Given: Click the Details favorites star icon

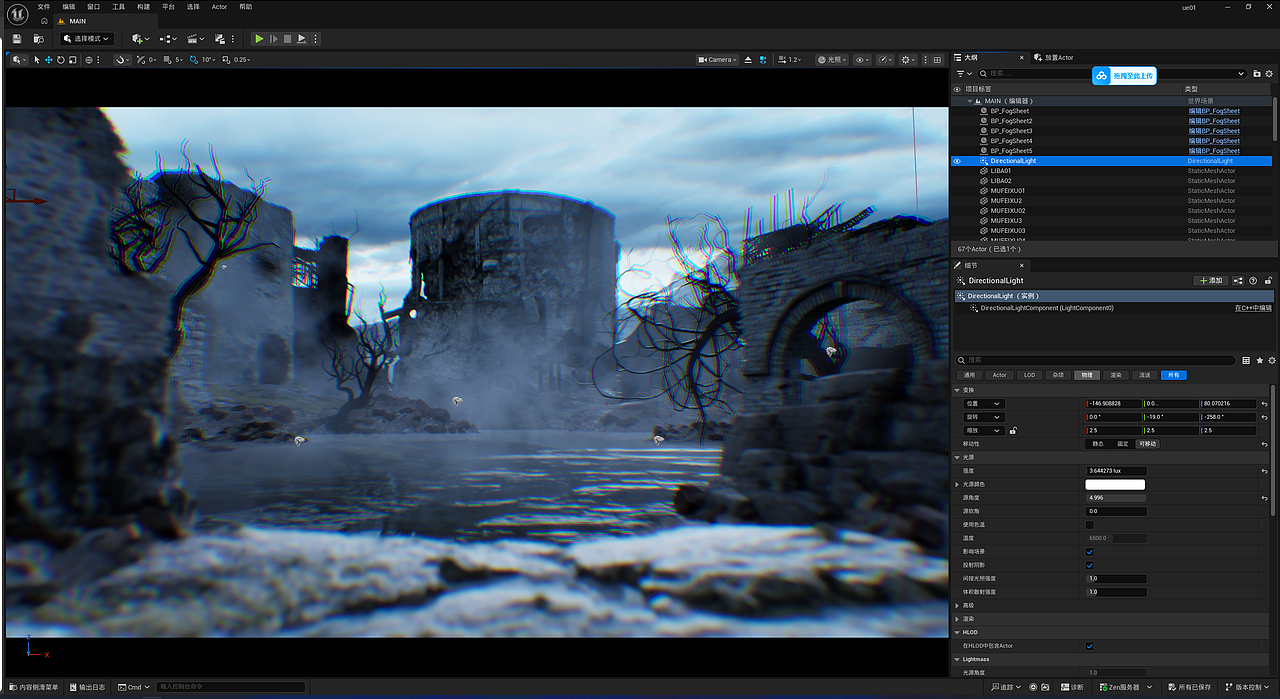Looking at the screenshot, I should point(1259,360).
